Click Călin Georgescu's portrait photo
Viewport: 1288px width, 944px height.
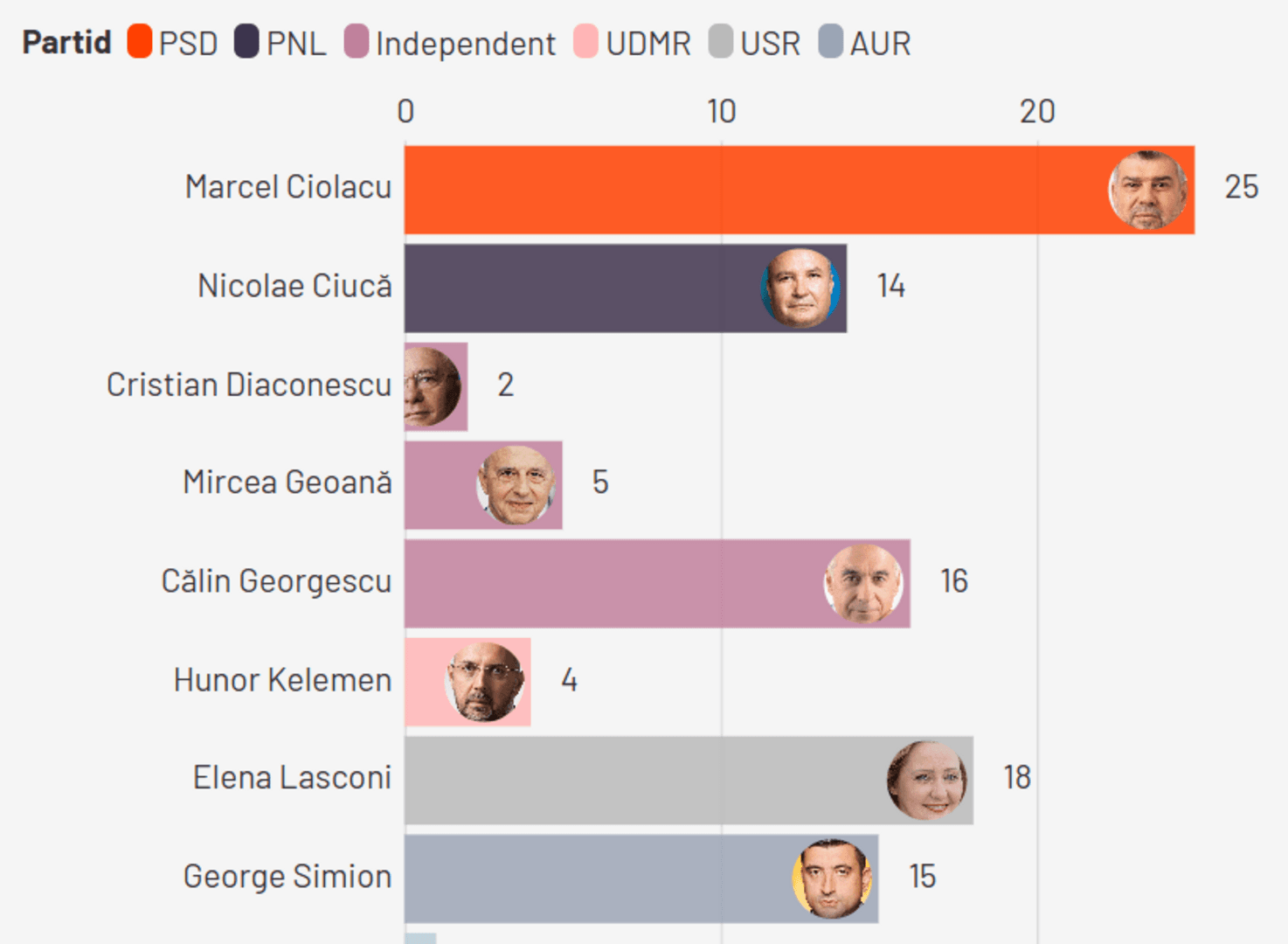[863, 584]
